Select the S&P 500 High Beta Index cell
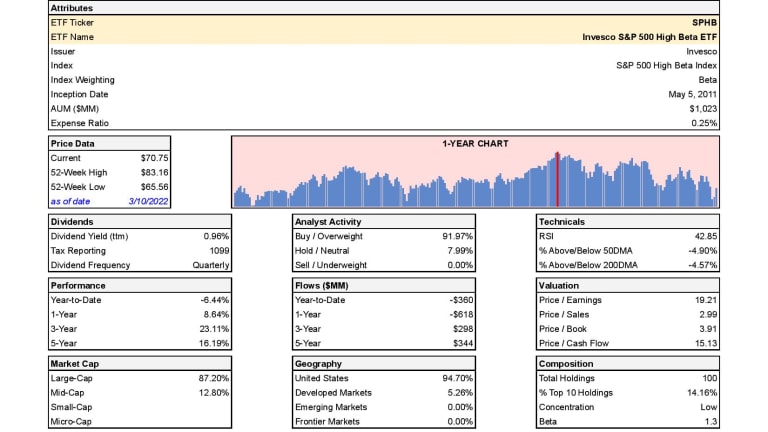 [x=666, y=66]
